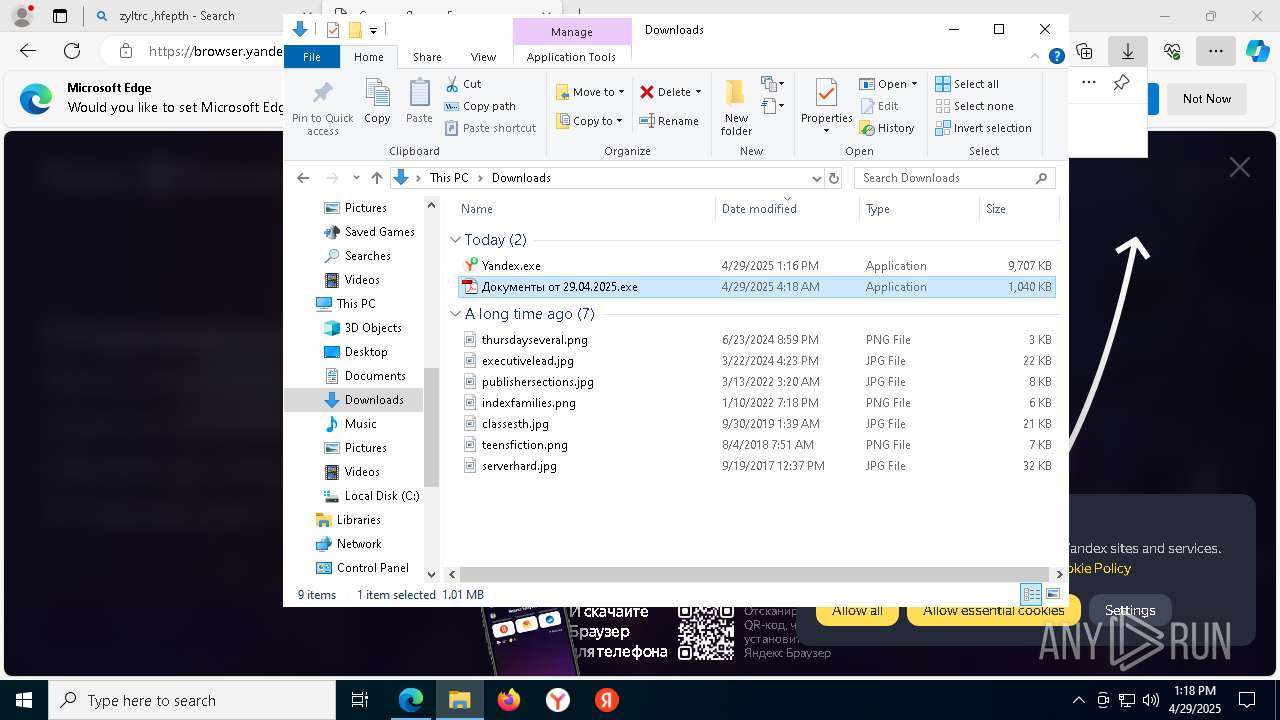This screenshot has width=1280, height=720.
Task: Click Allow all cookies button
Action: click(x=857, y=610)
